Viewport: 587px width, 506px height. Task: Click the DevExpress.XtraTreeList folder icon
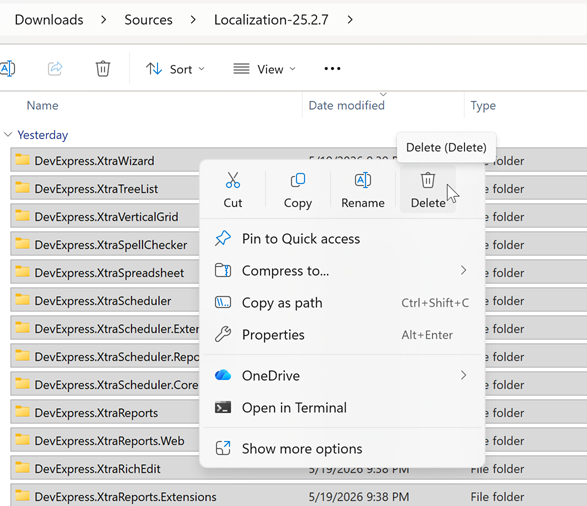click(x=22, y=188)
